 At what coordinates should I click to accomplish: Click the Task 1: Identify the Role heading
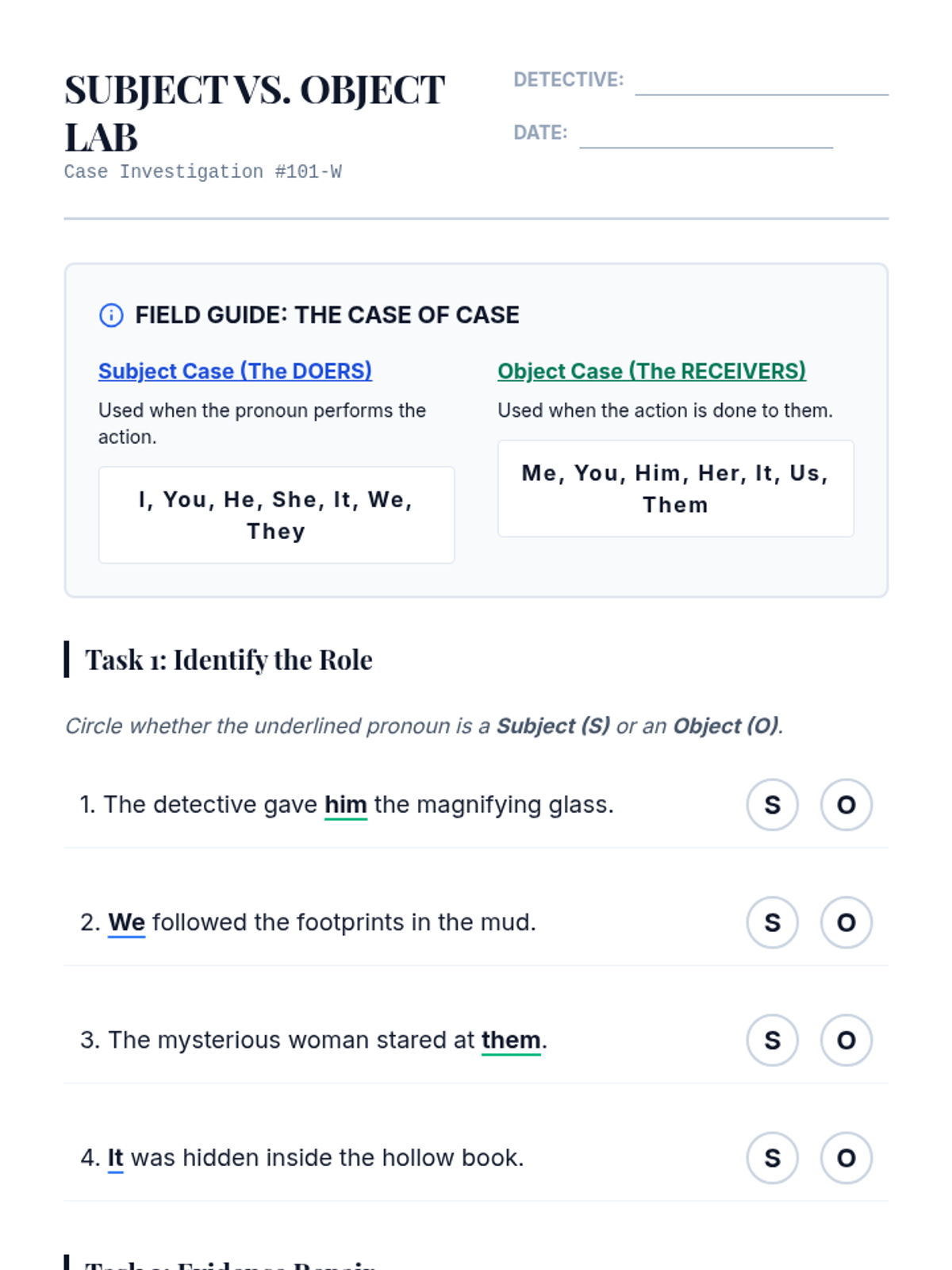click(228, 660)
